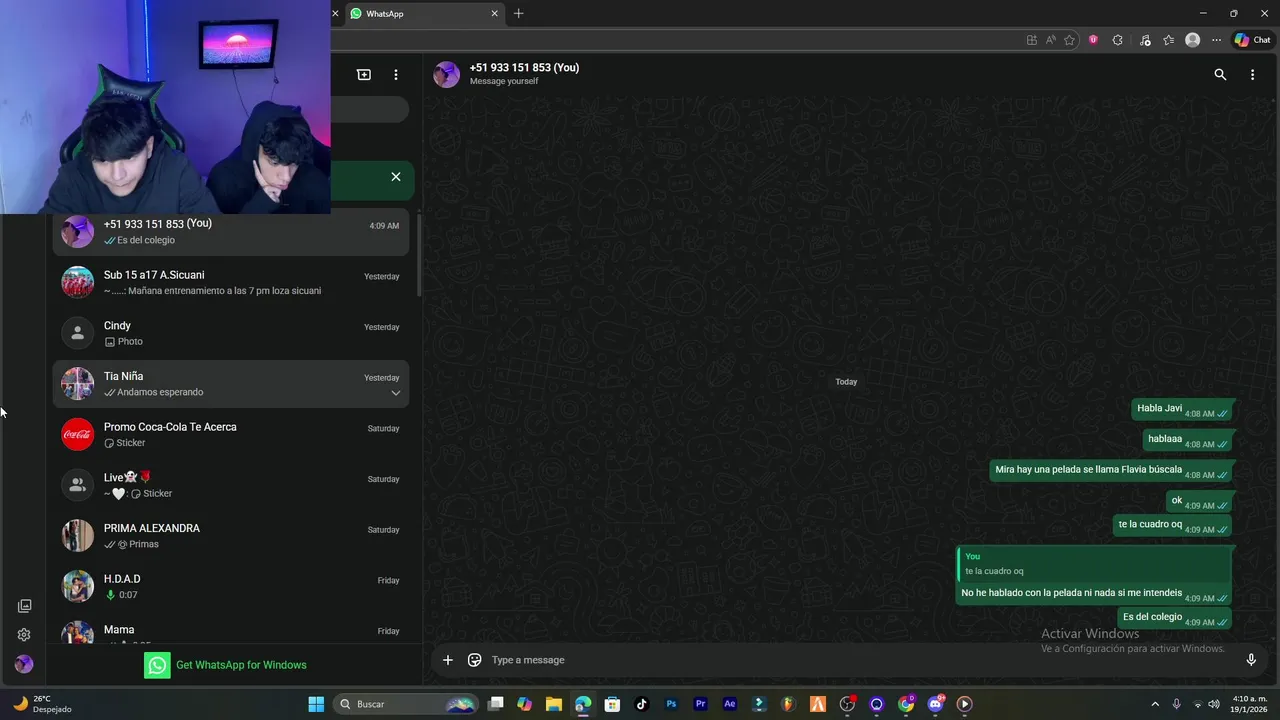
Task: Launch Photoshop from the taskbar
Action: click(671, 704)
